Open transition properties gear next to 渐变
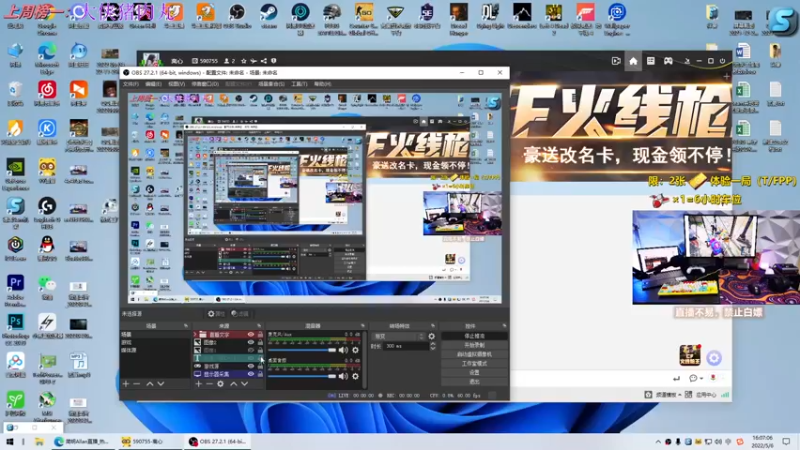Viewport: 800px width, 450px height. pos(432,336)
